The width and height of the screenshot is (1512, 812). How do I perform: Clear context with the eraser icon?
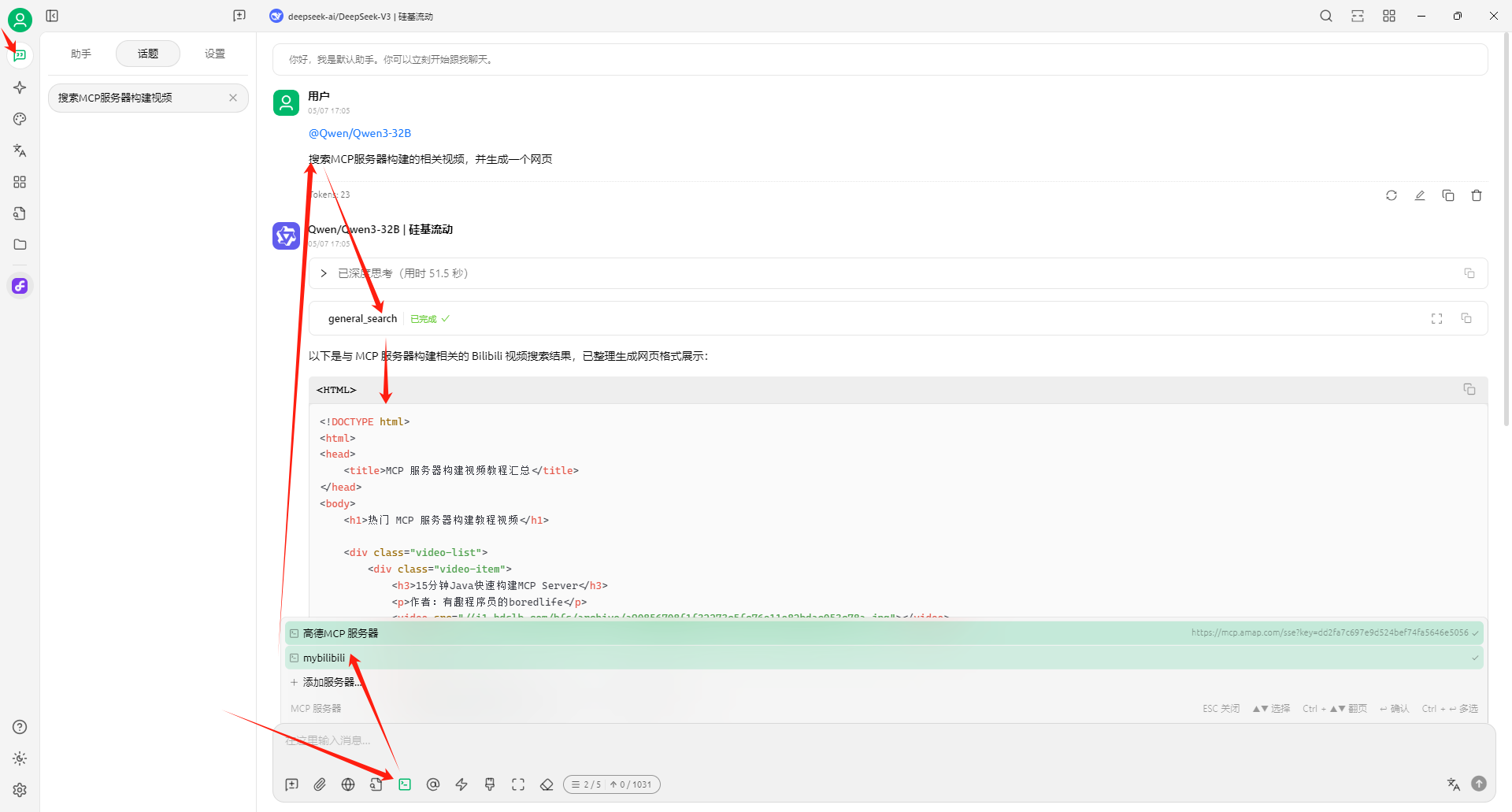[x=547, y=784]
